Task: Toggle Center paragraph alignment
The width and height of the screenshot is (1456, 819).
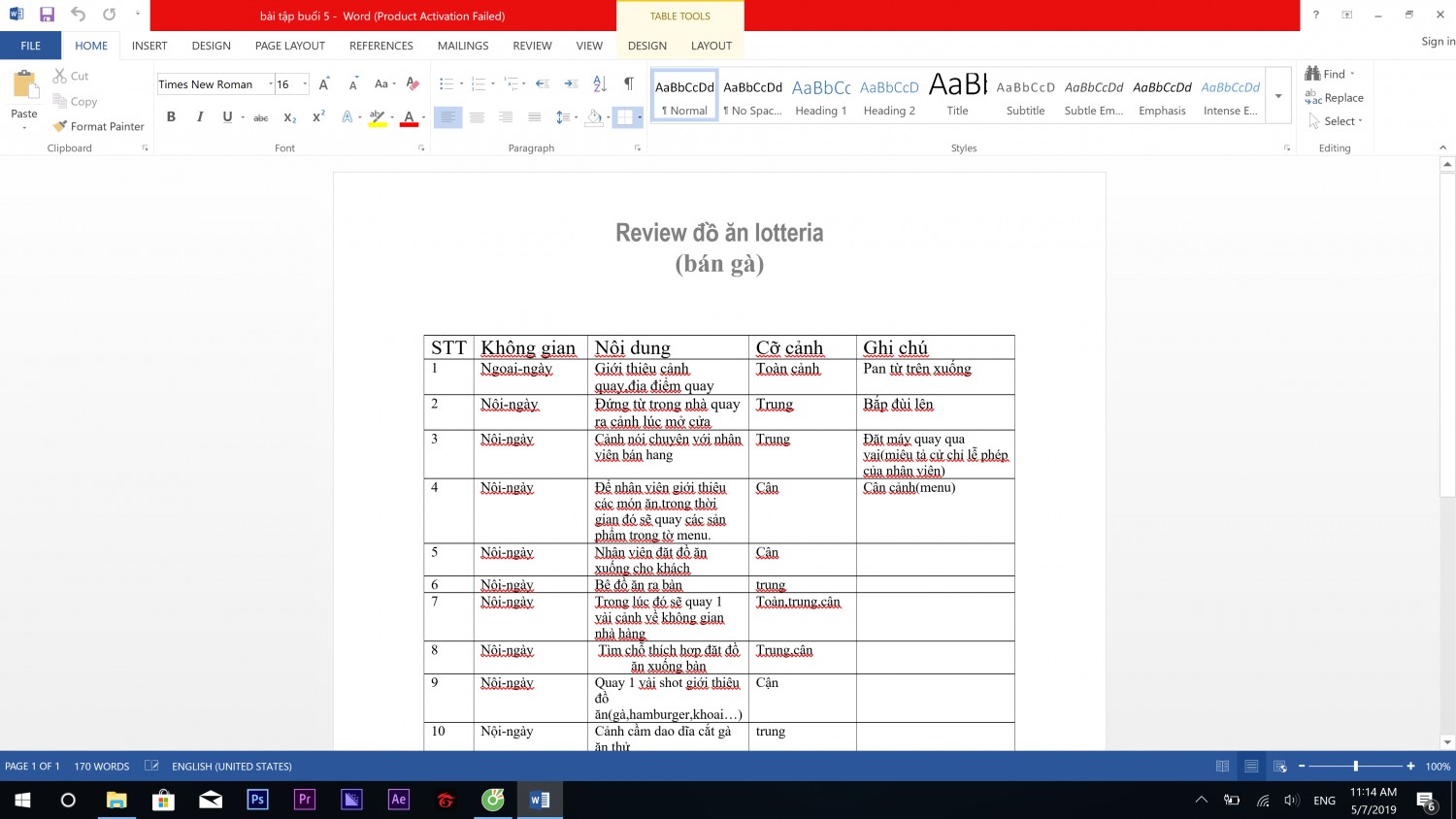Action: (x=477, y=117)
